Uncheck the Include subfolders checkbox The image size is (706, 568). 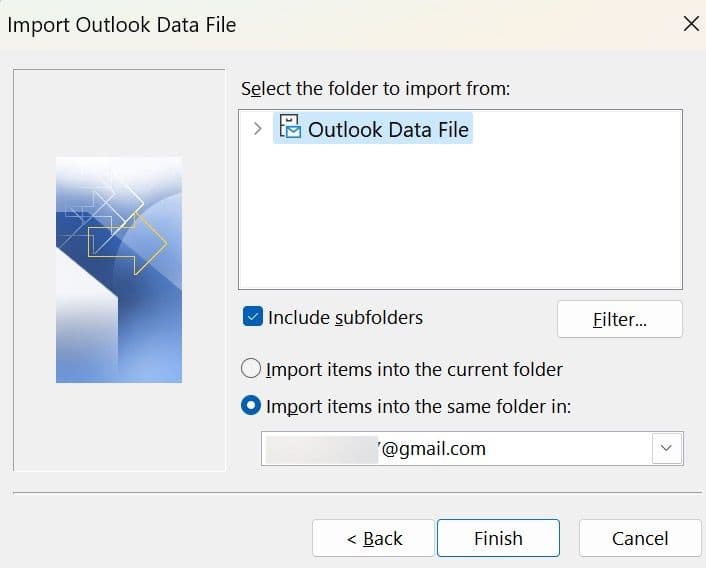coord(252,318)
